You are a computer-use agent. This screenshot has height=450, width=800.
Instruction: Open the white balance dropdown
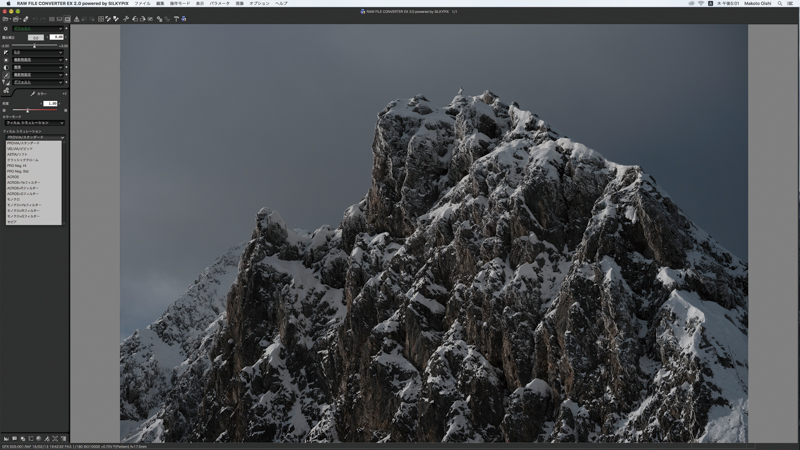pyautogui.click(x=38, y=60)
